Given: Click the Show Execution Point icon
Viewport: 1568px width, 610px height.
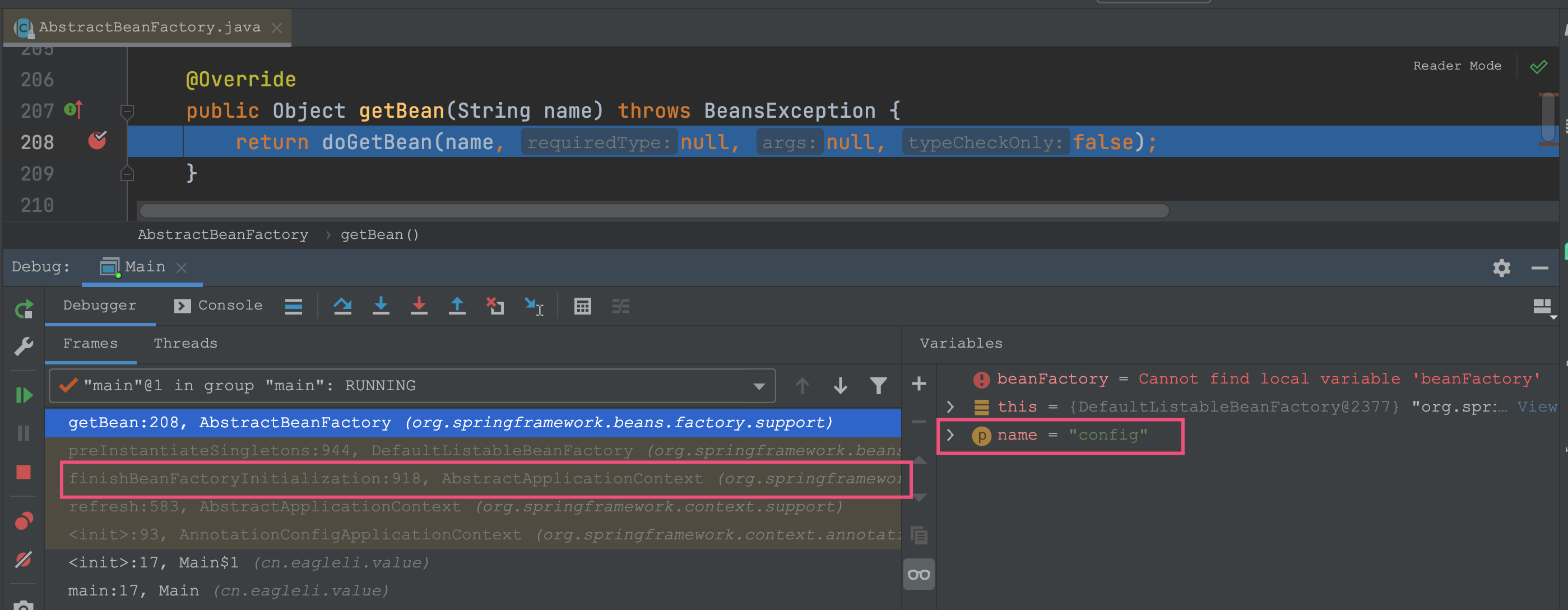Looking at the screenshot, I should [x=294, y=306].
